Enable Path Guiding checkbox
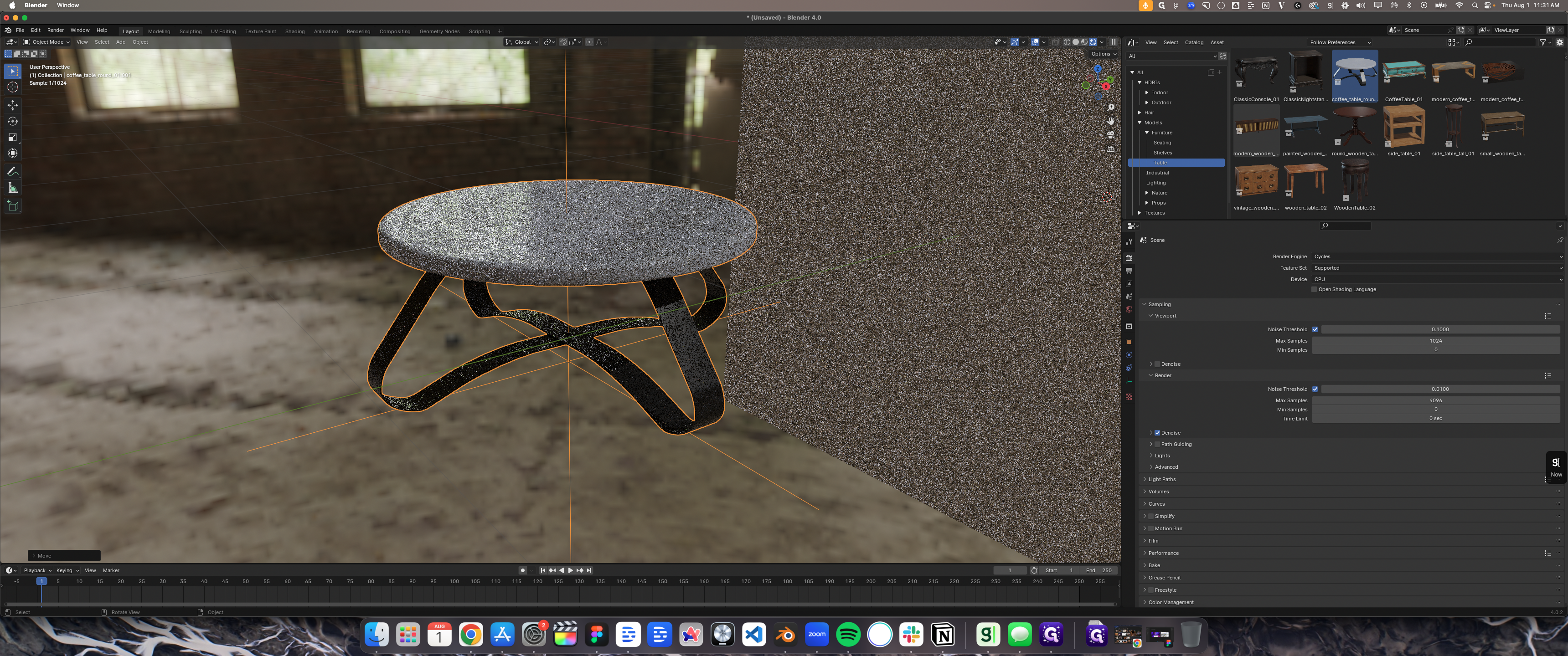Viewport: 1568px width, 656px height. pyautogui.click(x=1157, y=444)
